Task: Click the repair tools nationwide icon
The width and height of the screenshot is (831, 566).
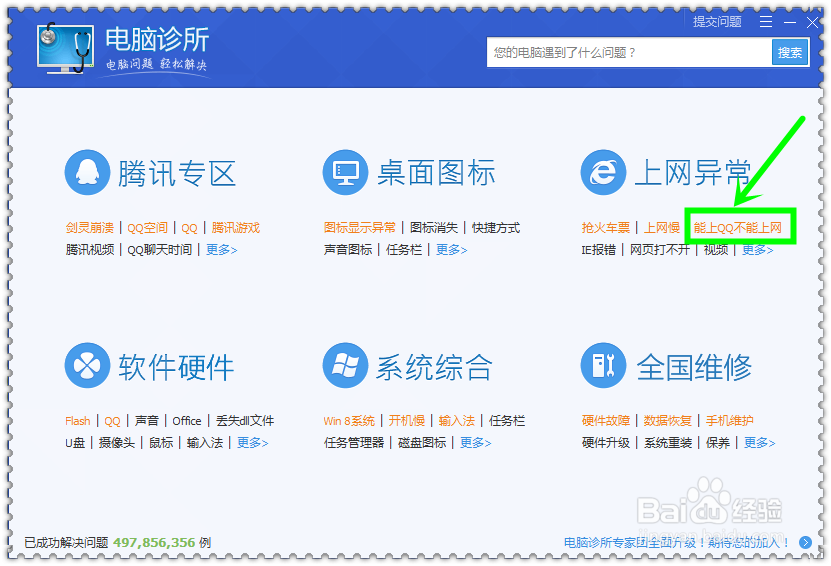Action: (x=604, y=365)
